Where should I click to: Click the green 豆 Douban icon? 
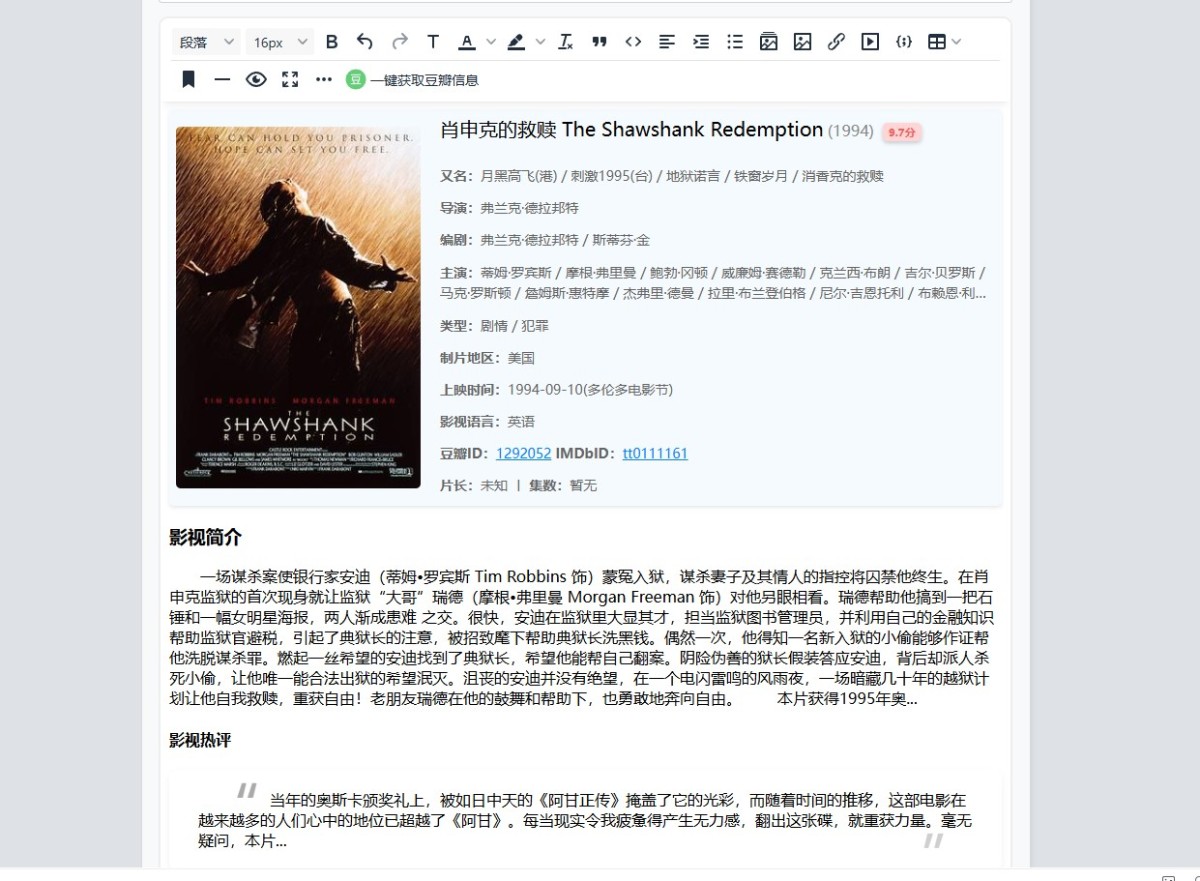[355, 80]
